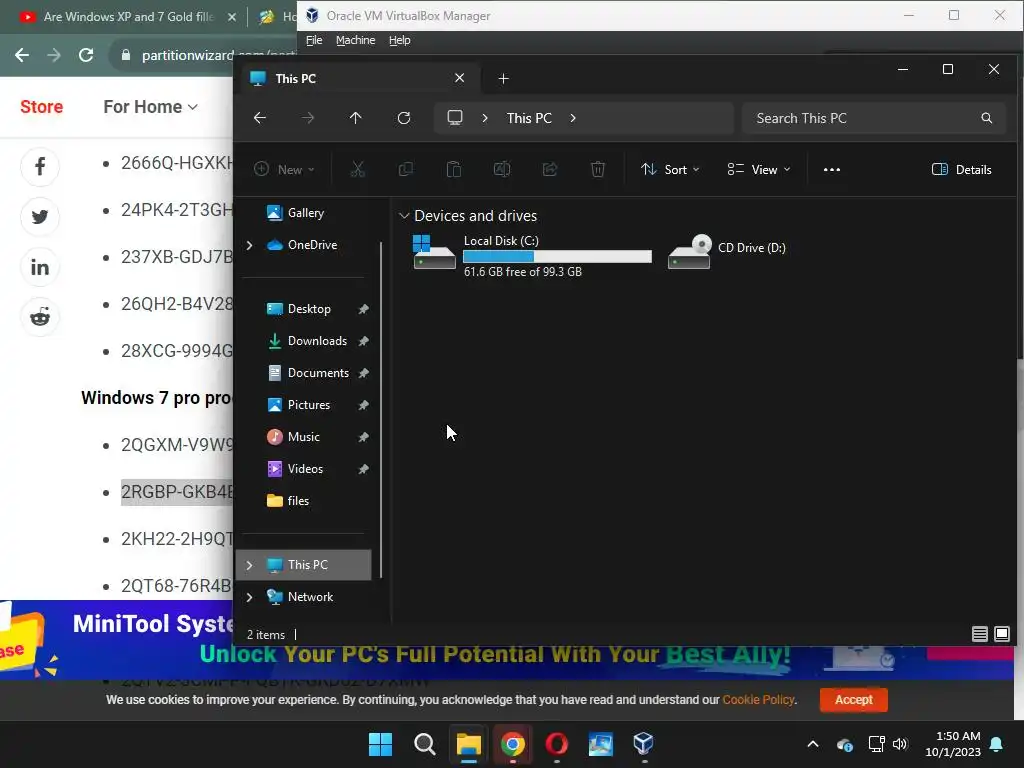Viewport: 1024px width, 768px height.
Task: Go back in File Explorer
Action: click(260, 118)
